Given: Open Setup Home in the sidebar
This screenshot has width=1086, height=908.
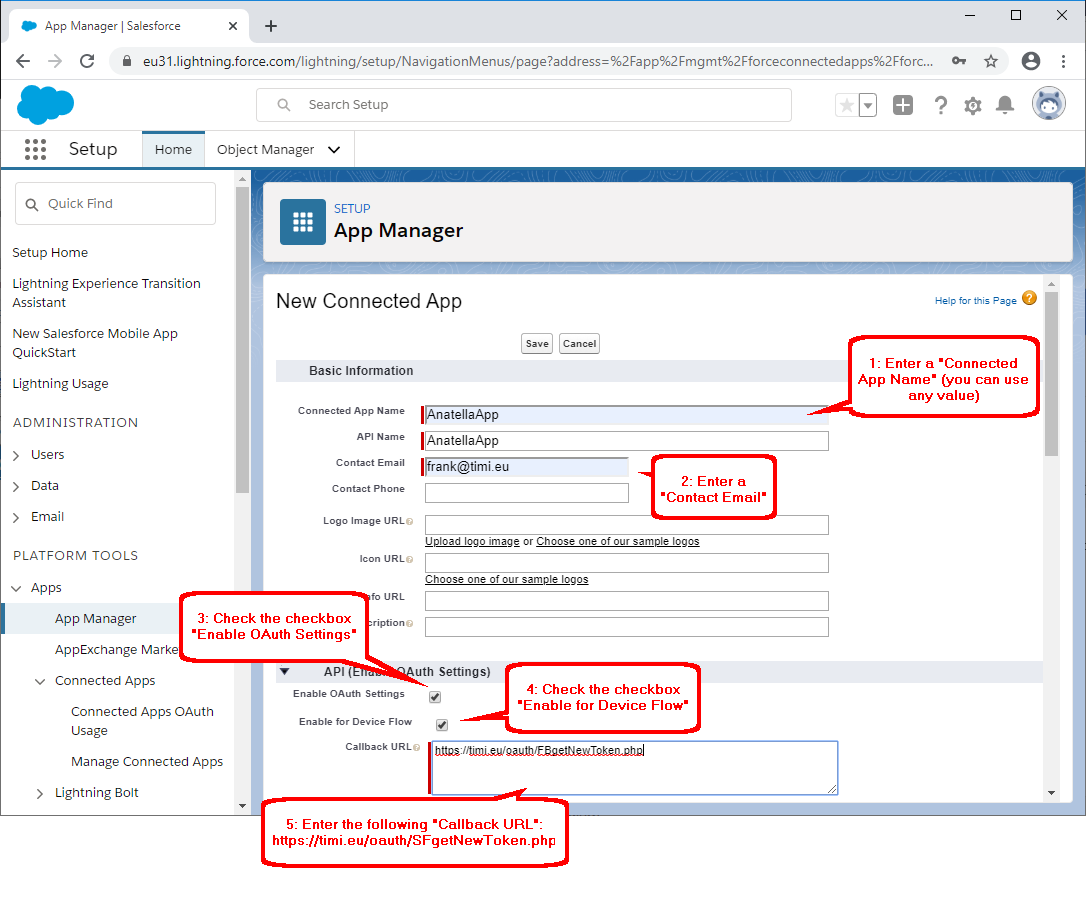Looking at the screenshot, I should point(50,253).
